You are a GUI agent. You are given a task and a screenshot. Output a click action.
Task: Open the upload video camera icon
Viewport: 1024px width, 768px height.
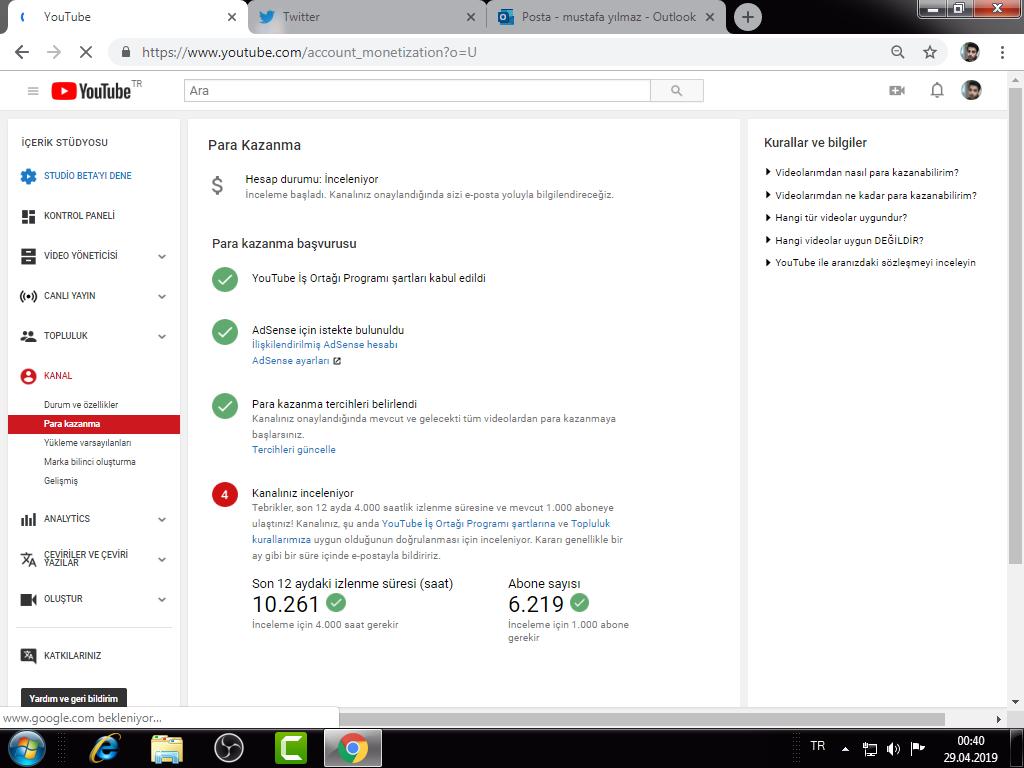click(897, 91)
